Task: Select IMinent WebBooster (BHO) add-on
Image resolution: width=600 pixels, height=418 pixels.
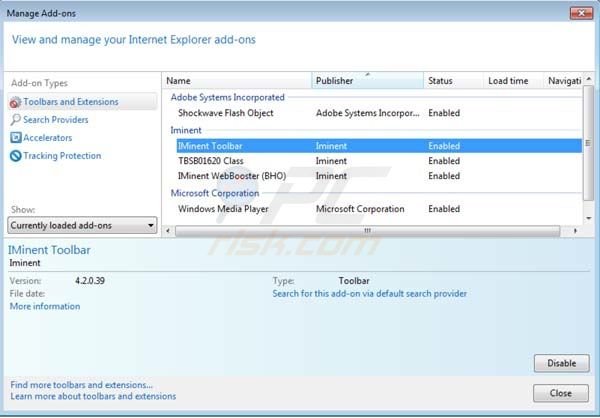Action: [379, 176]
